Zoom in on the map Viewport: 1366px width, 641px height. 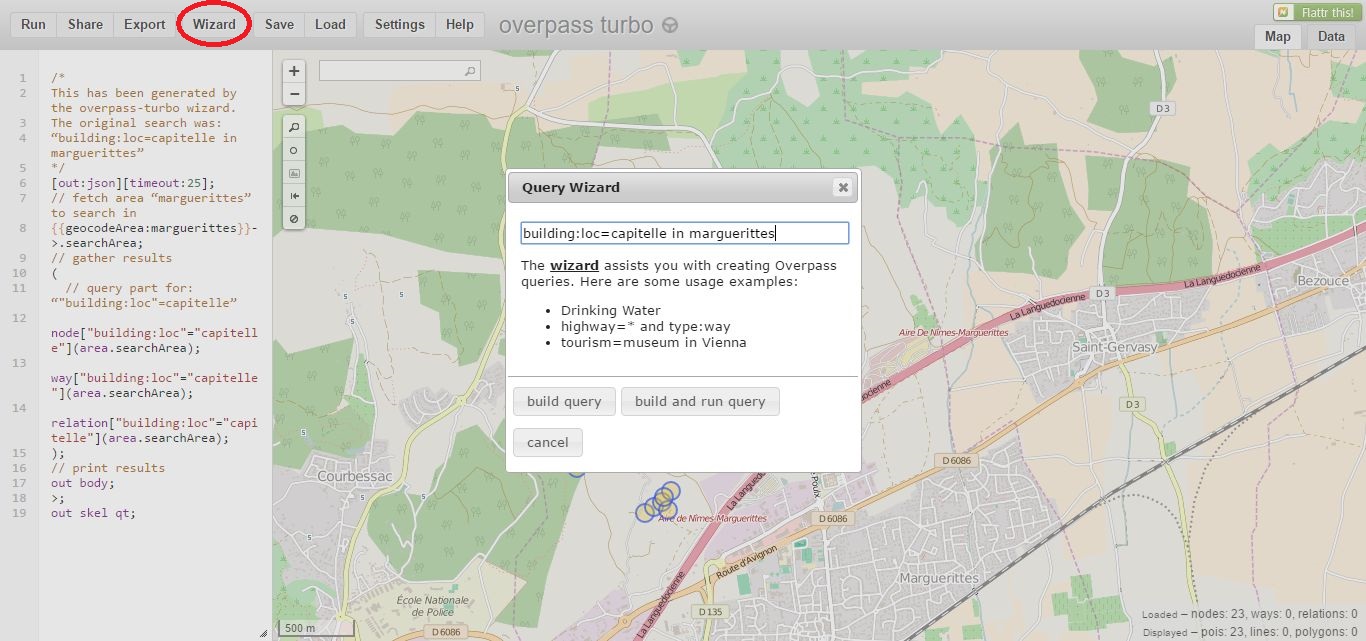click(x=294, y=71)
